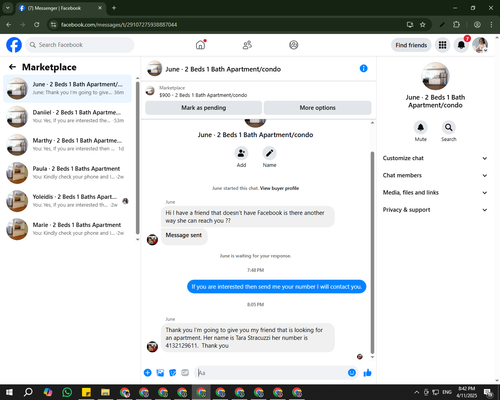Select the Messenger | Facebook tab
This screenshot has width=500, height=400.
point(61,8)
